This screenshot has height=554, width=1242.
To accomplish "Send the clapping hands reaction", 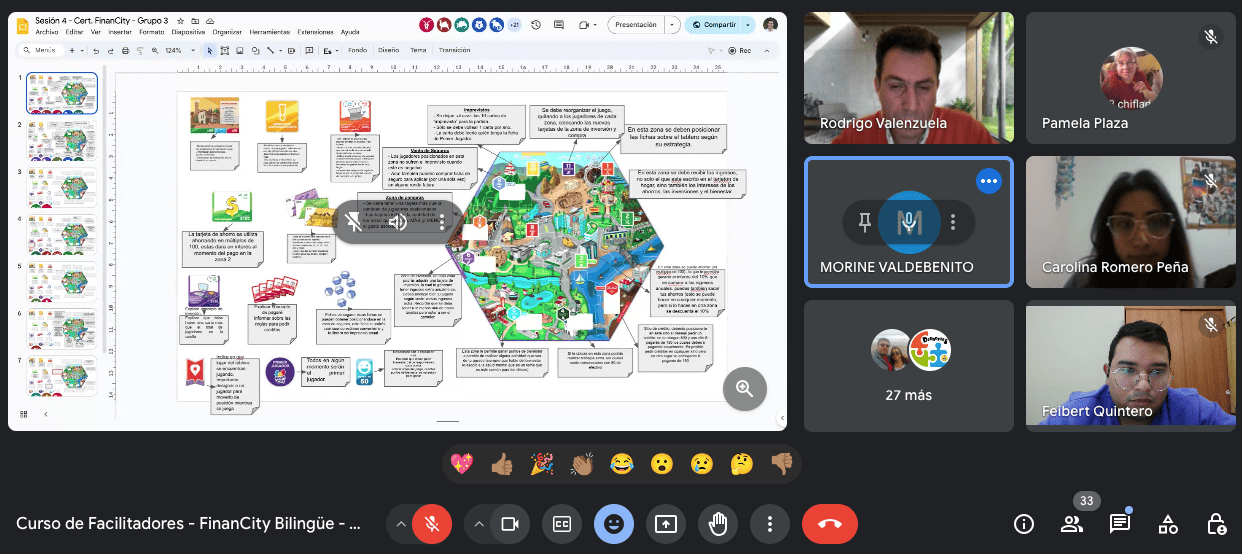I will coord(582,463).
